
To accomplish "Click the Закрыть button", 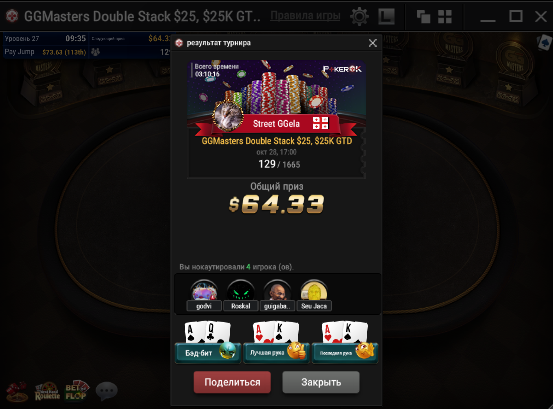I will pyautogui.click(x=321, y=382).
